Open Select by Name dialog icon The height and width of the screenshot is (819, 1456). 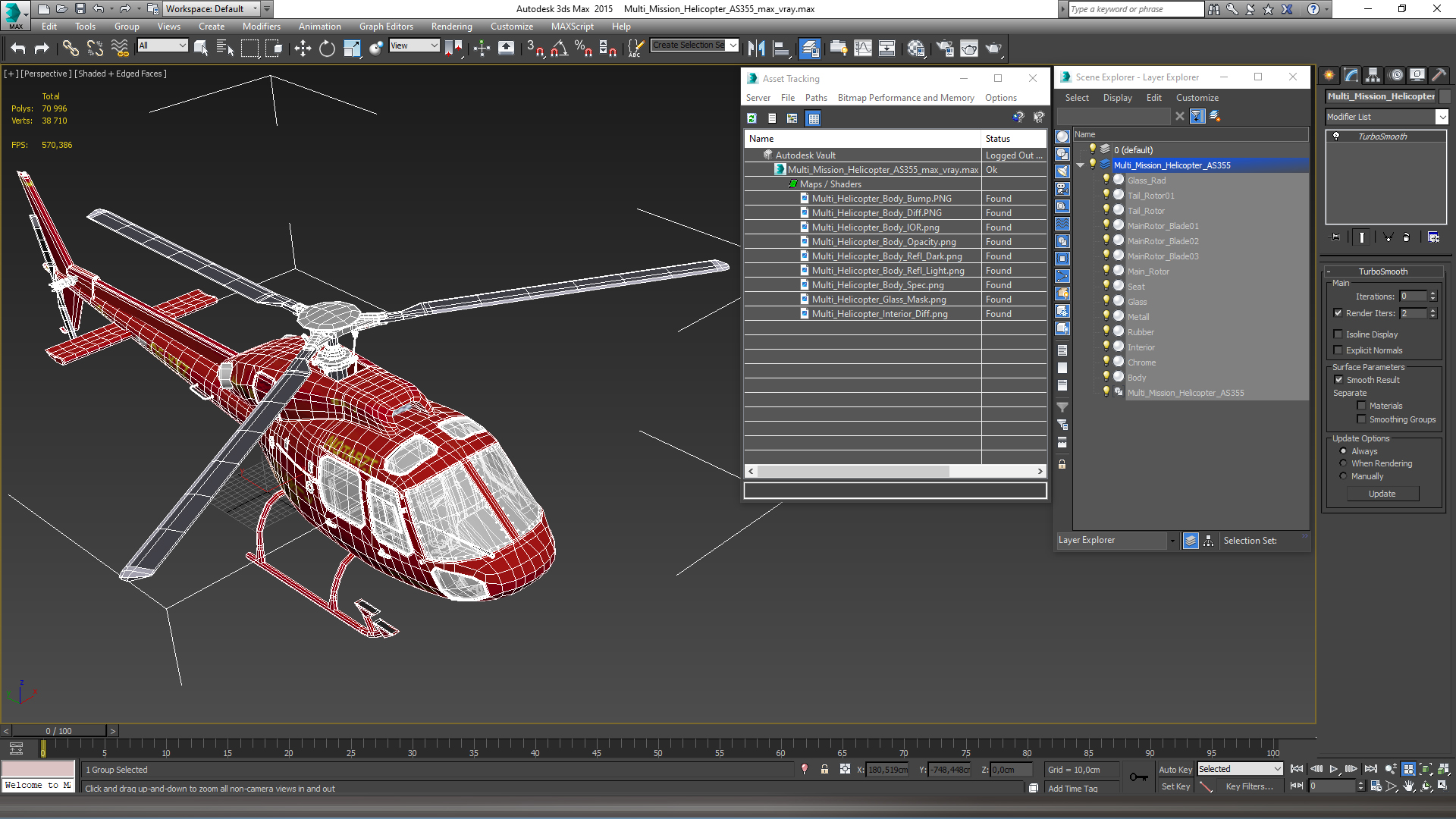225,49
